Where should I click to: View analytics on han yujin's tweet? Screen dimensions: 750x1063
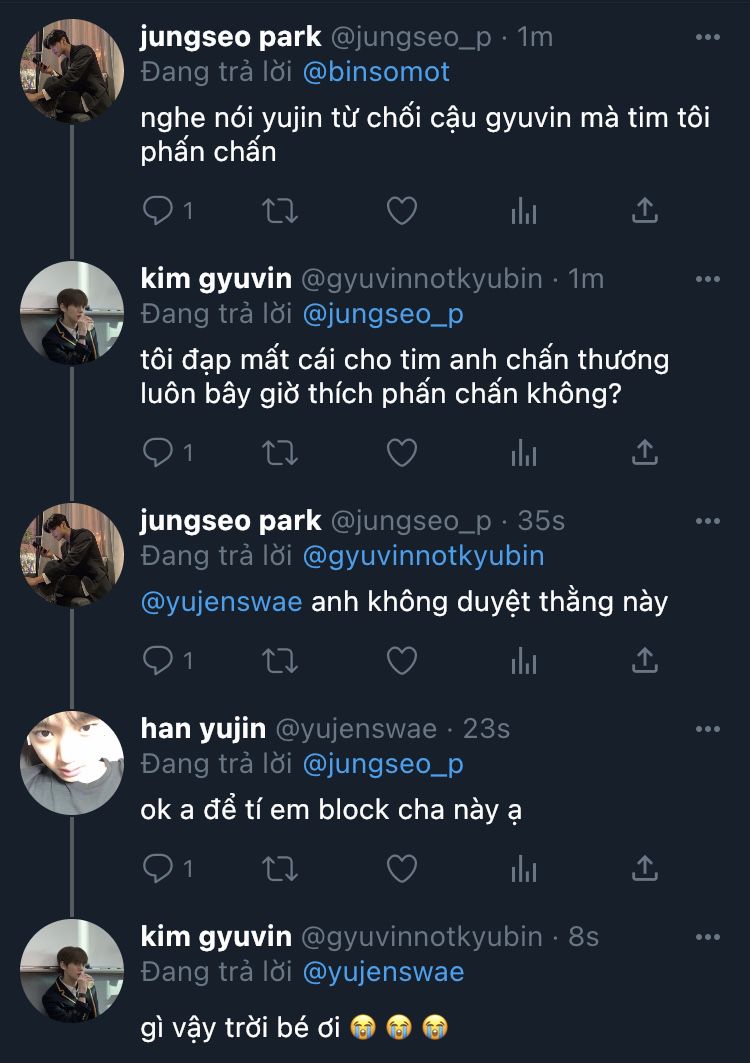[x=523, y=868]
